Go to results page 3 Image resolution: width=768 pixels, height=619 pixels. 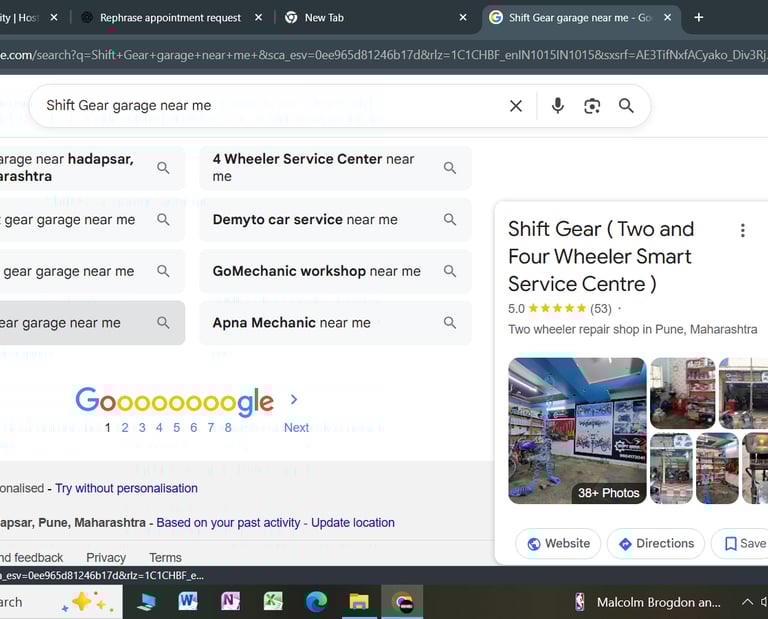pyautogui.click(x=142, y=428)
